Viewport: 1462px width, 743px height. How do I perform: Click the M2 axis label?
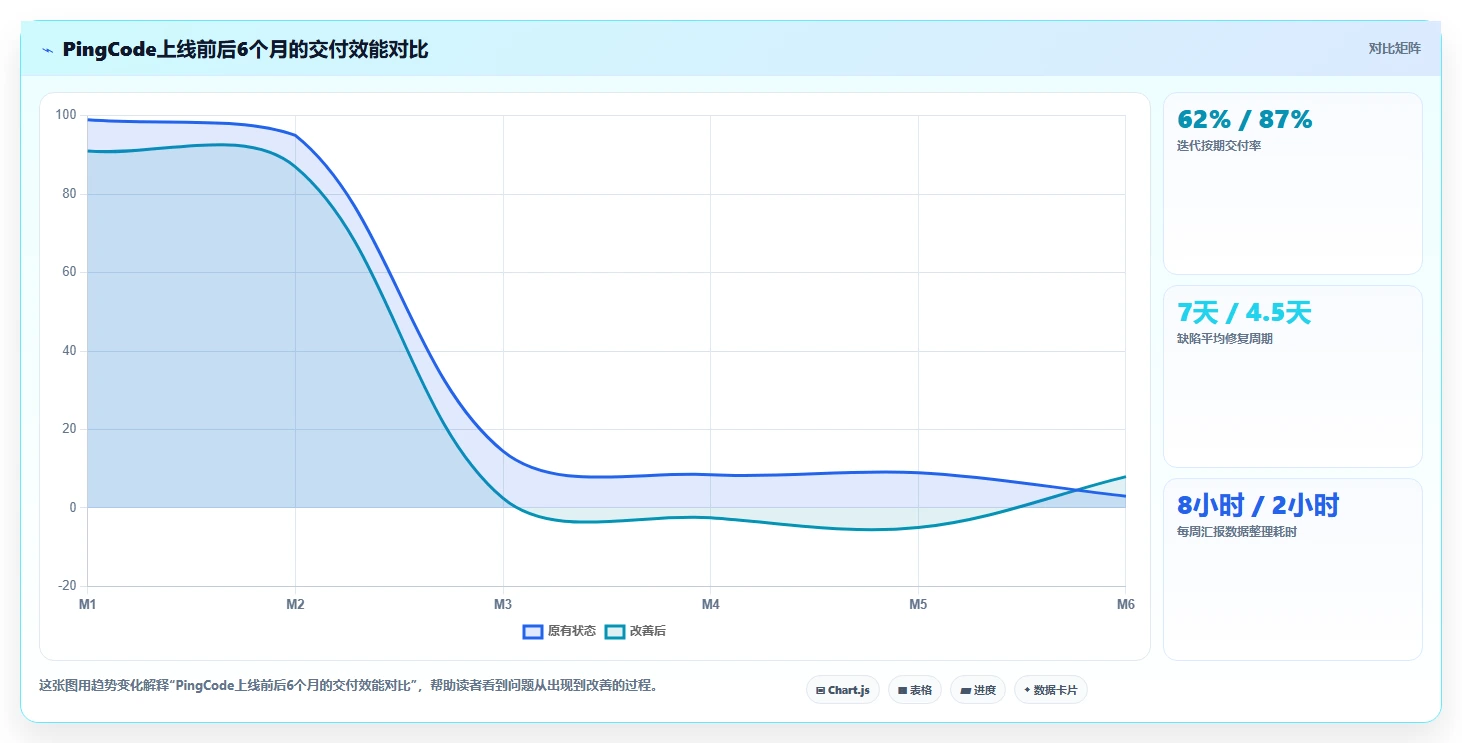295,604
